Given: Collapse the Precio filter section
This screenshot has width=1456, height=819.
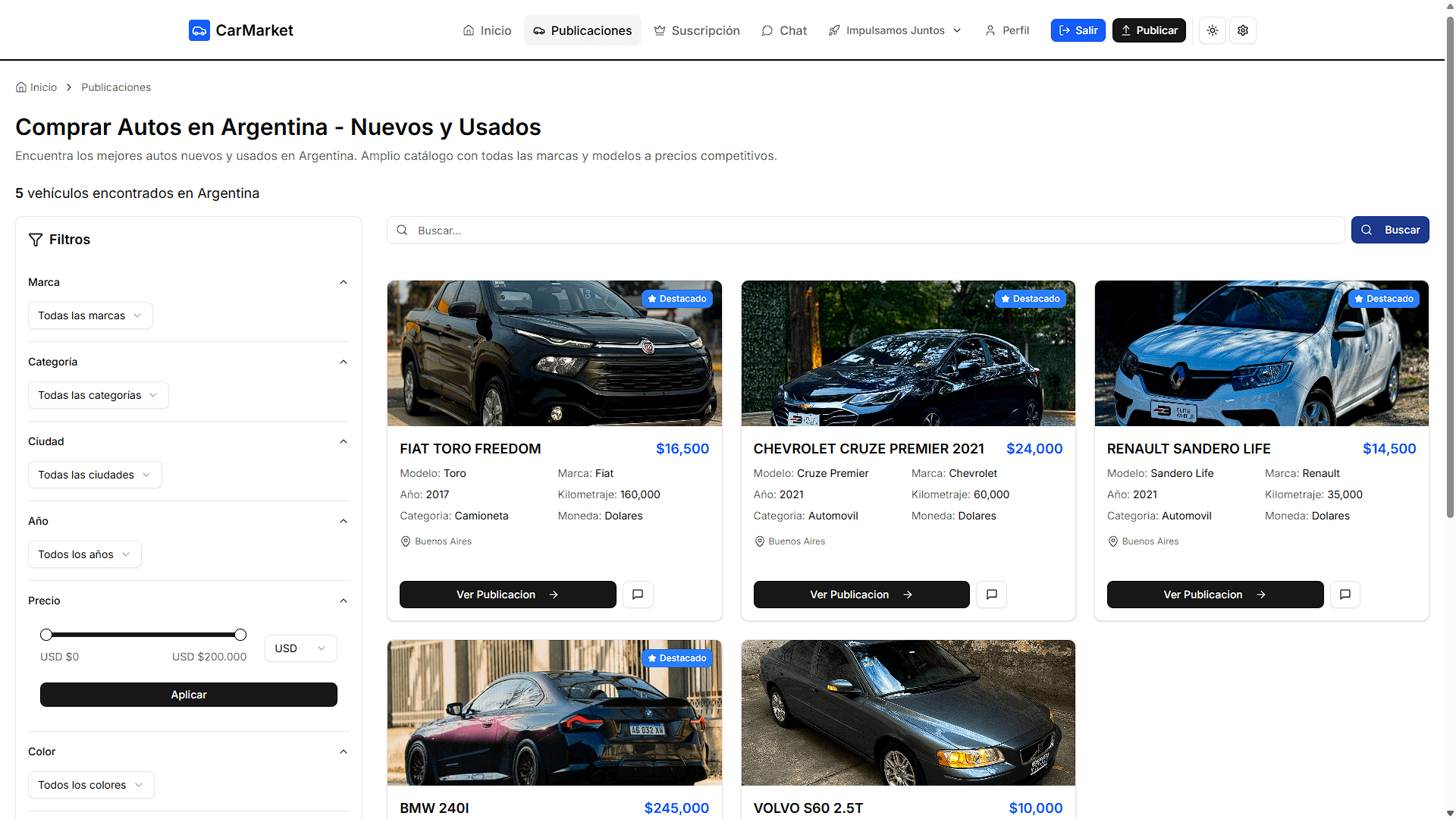Looking at the screenshot, I should (x=344, y=601).
